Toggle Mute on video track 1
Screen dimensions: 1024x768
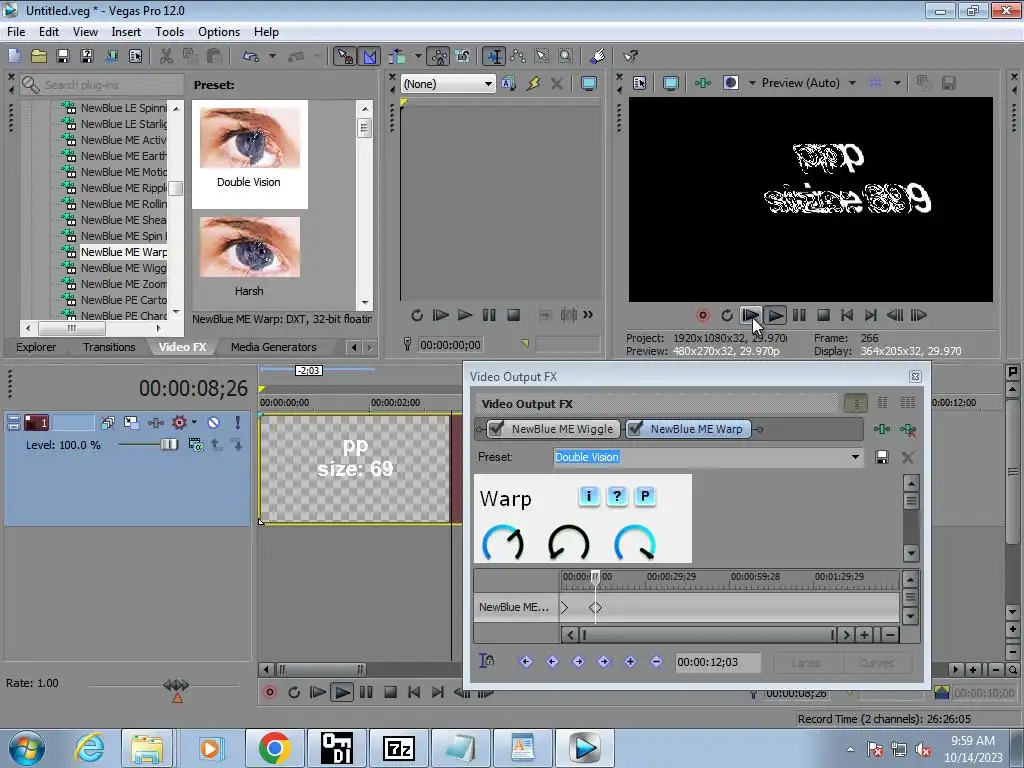(x=214, y=423)
